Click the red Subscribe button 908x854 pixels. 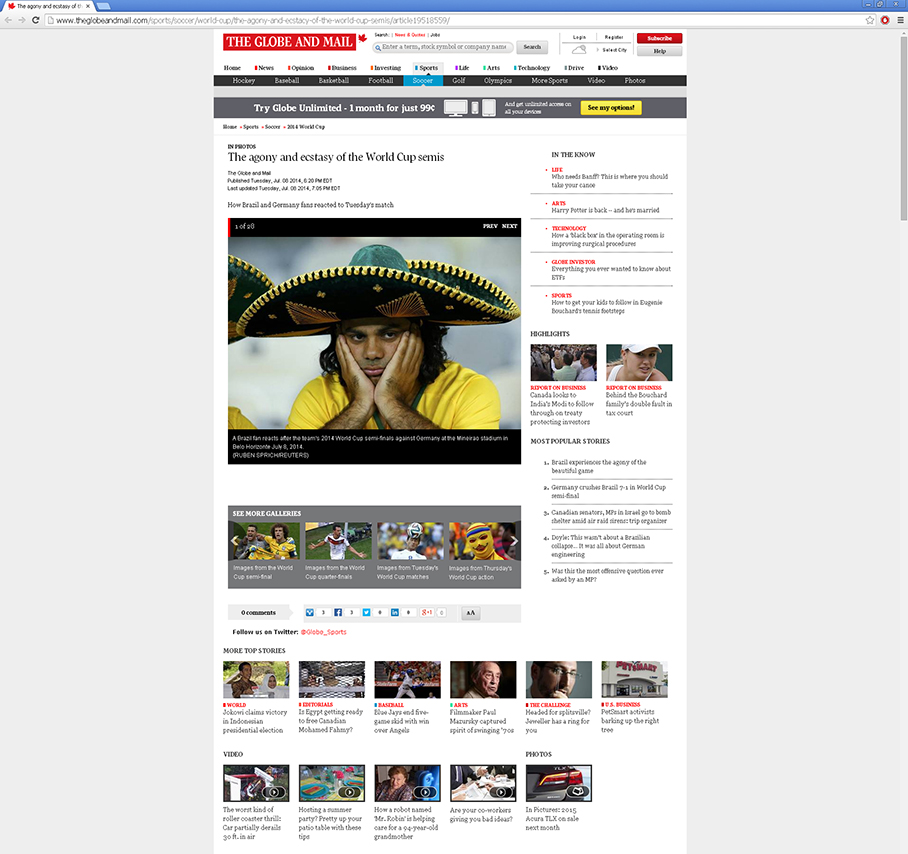[x=660, y=38]
